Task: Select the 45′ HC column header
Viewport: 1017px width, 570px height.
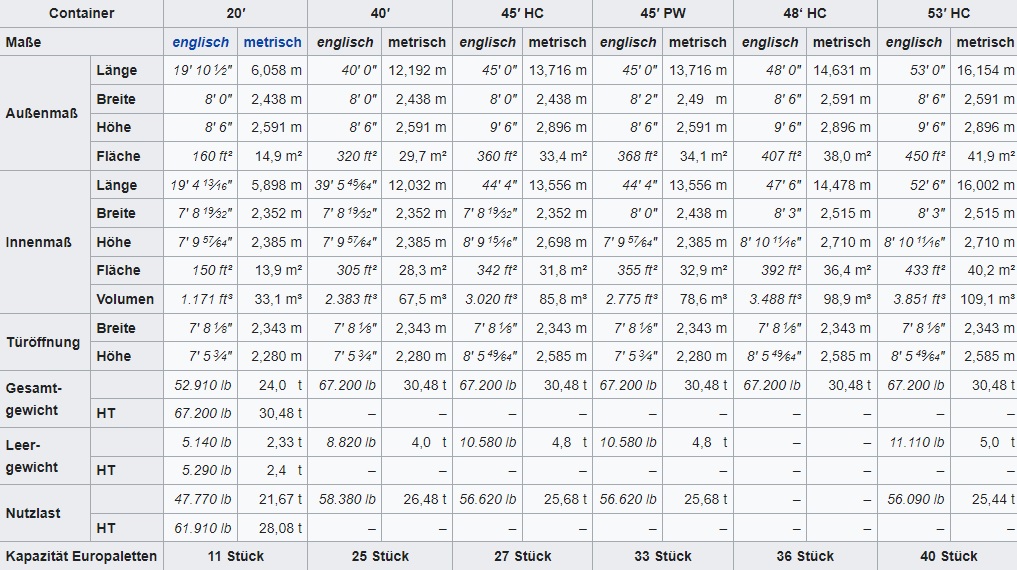Action: click(522, 14)
